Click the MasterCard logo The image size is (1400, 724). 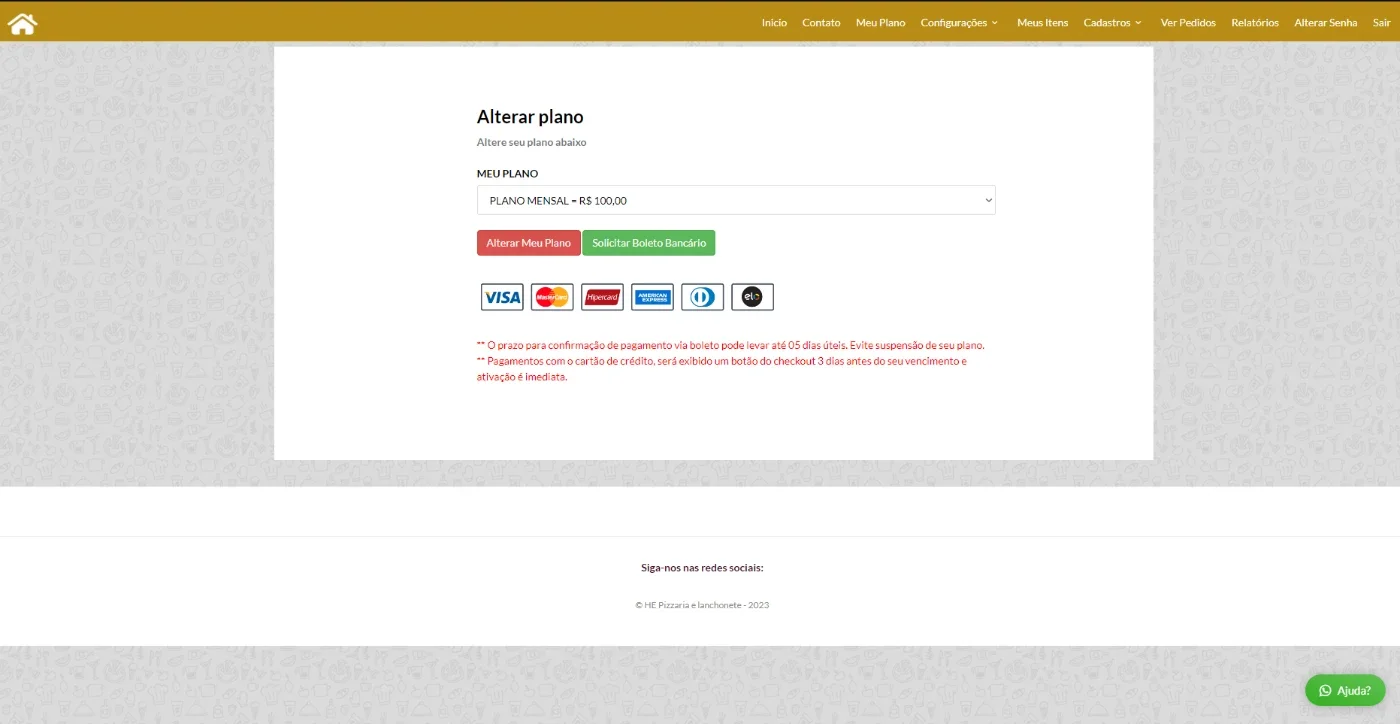(552, 297)
